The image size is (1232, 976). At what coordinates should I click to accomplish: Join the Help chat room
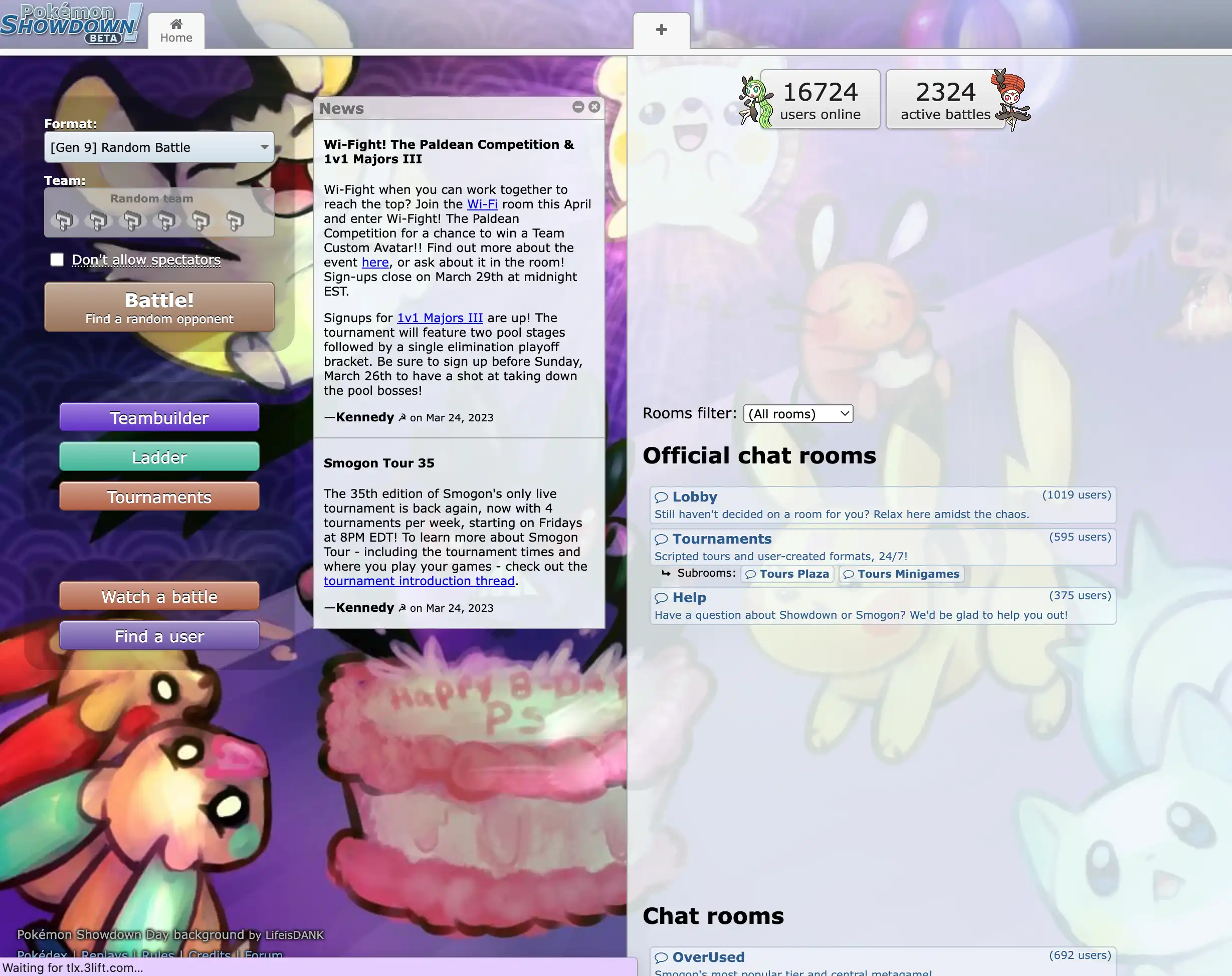click(883, 606)
